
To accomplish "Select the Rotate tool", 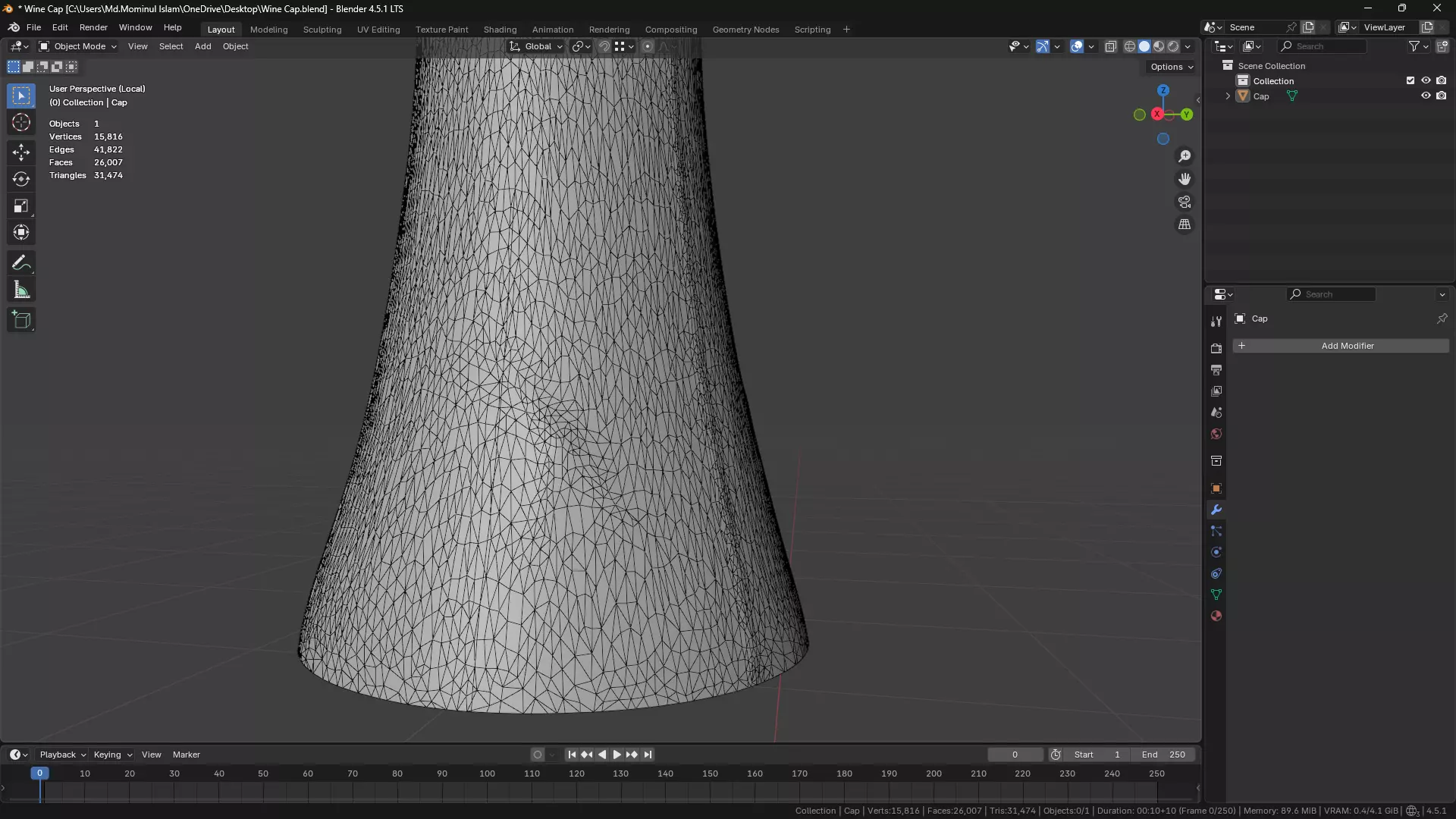I will pos(21,179).
